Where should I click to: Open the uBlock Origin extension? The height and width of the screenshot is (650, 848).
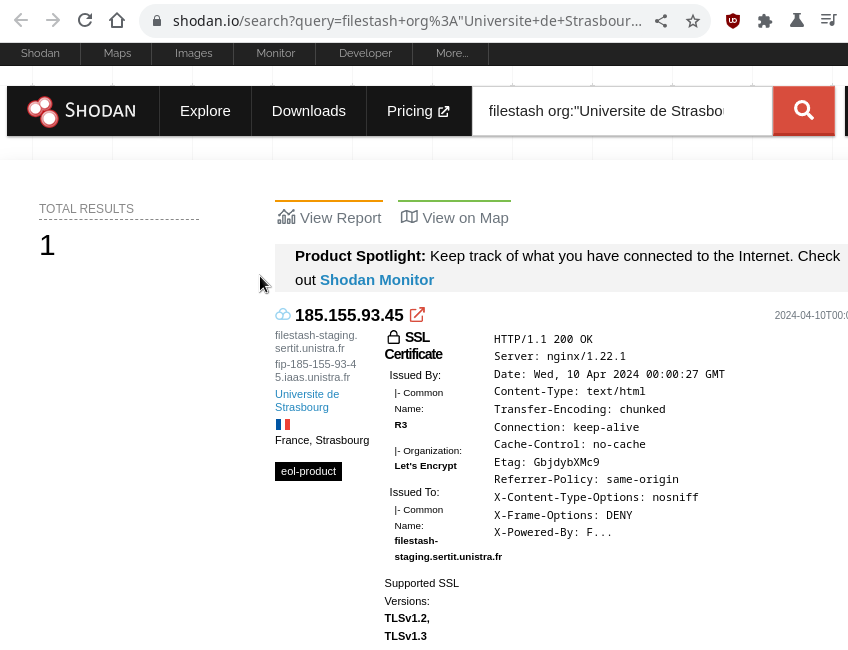coord(733,21)
